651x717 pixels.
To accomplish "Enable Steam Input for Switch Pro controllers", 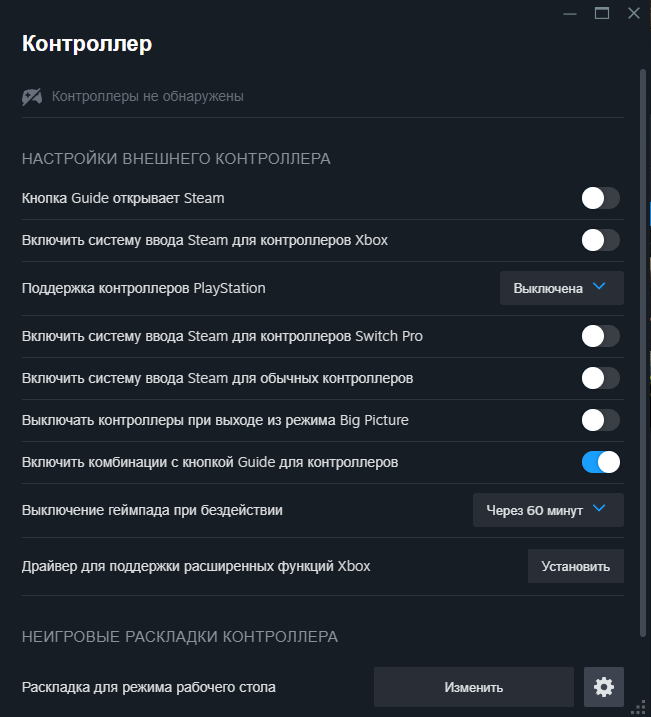I will click(x=600, y=336).
